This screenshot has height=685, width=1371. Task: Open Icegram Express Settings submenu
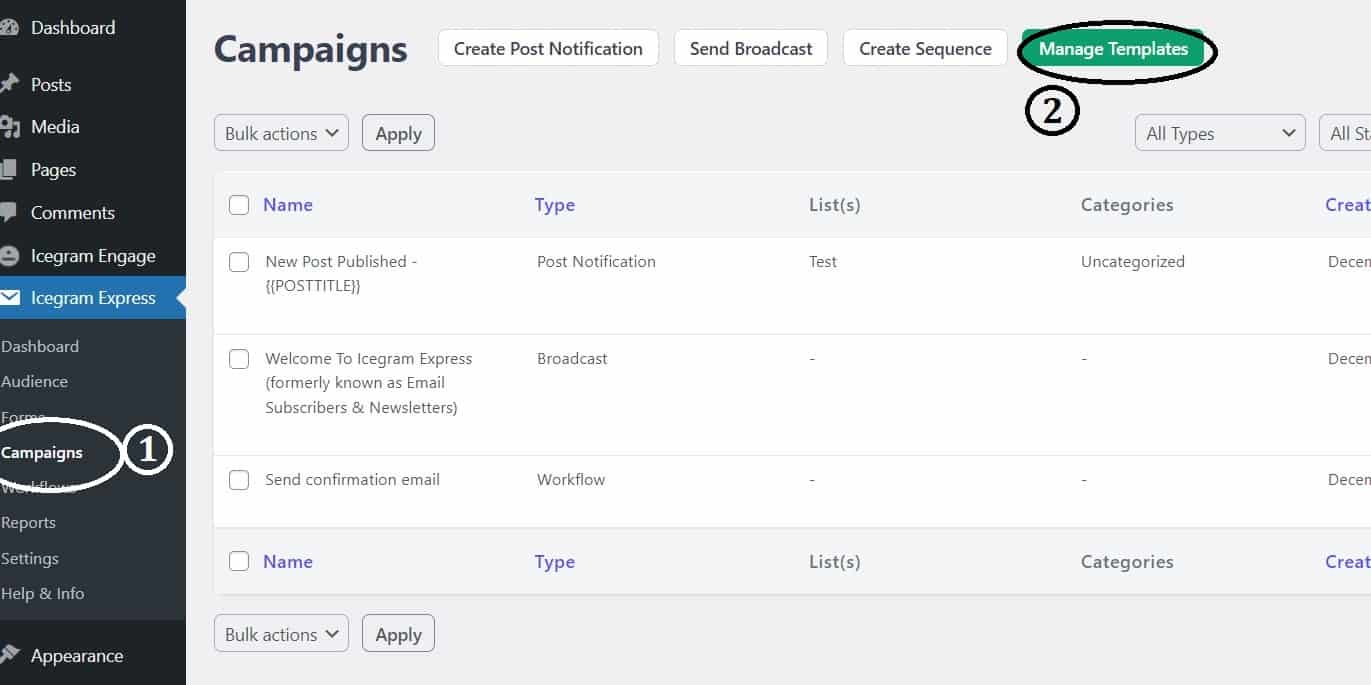click(x=30, y=559)
